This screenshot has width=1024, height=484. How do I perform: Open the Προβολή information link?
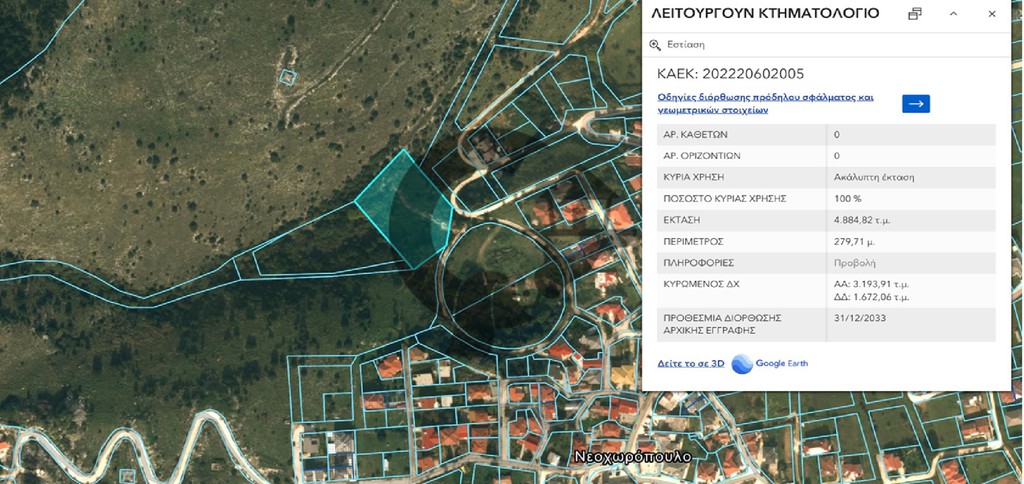pos(855,263)
